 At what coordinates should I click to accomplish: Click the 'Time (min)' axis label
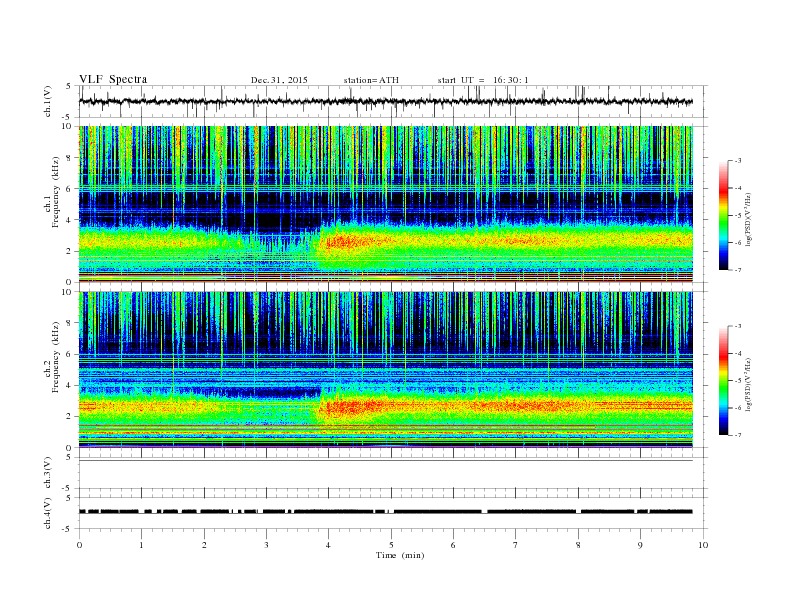pos(400,555)
